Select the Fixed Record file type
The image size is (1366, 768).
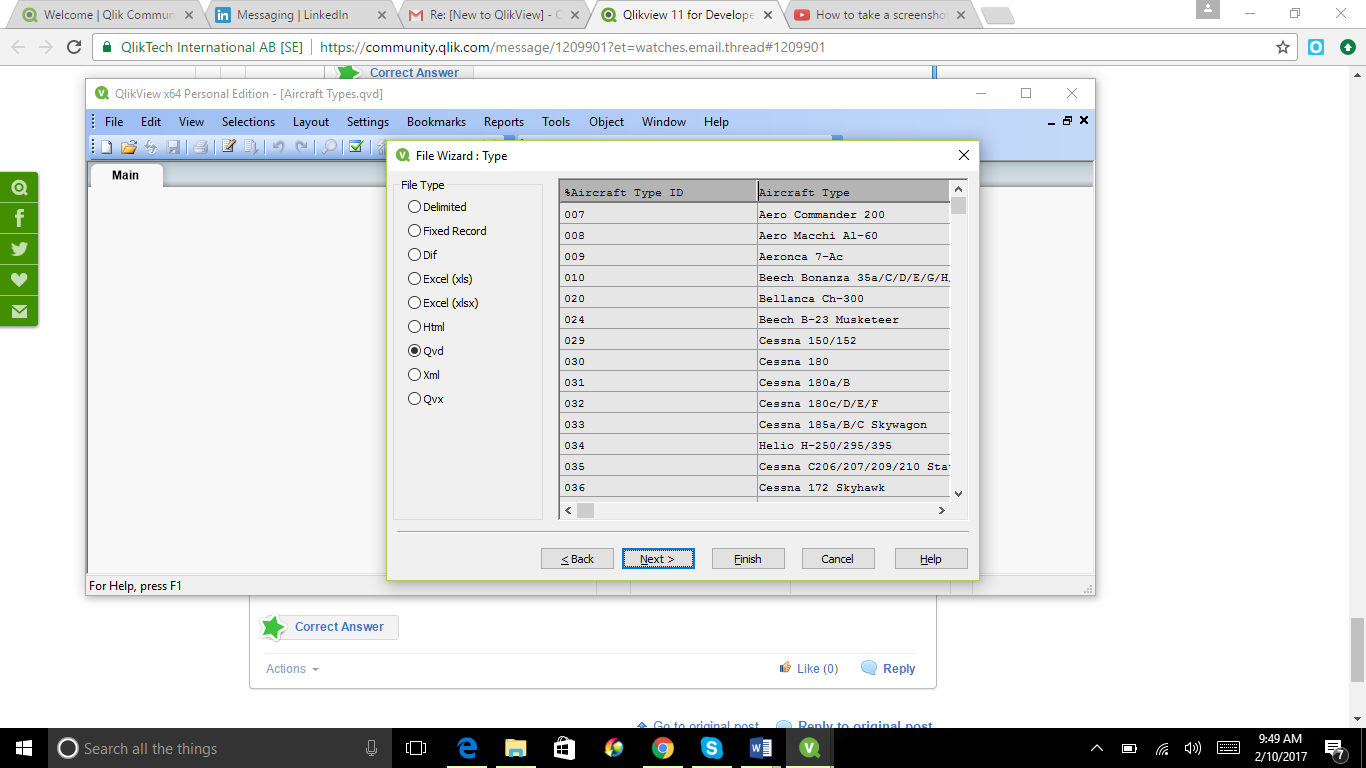pyautogui.click(x=447, y=231)
